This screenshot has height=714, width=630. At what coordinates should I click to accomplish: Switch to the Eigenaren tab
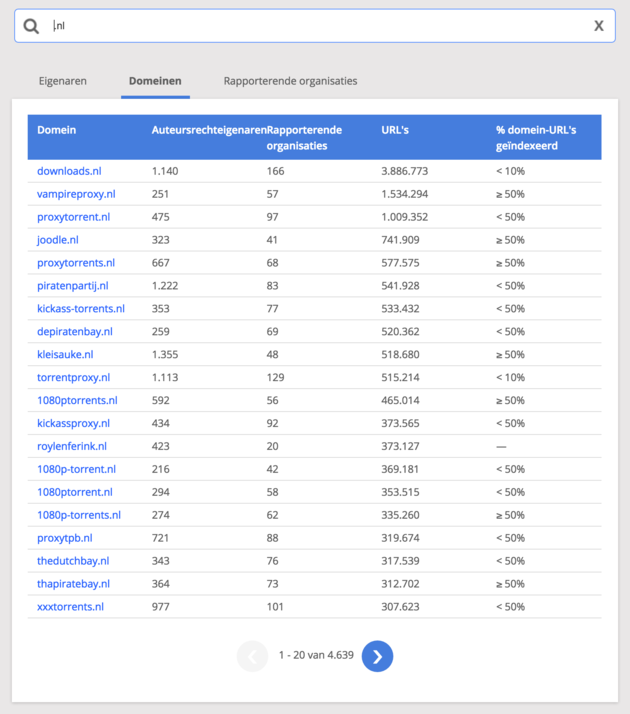pyautogui.click(x=63, y=81)
